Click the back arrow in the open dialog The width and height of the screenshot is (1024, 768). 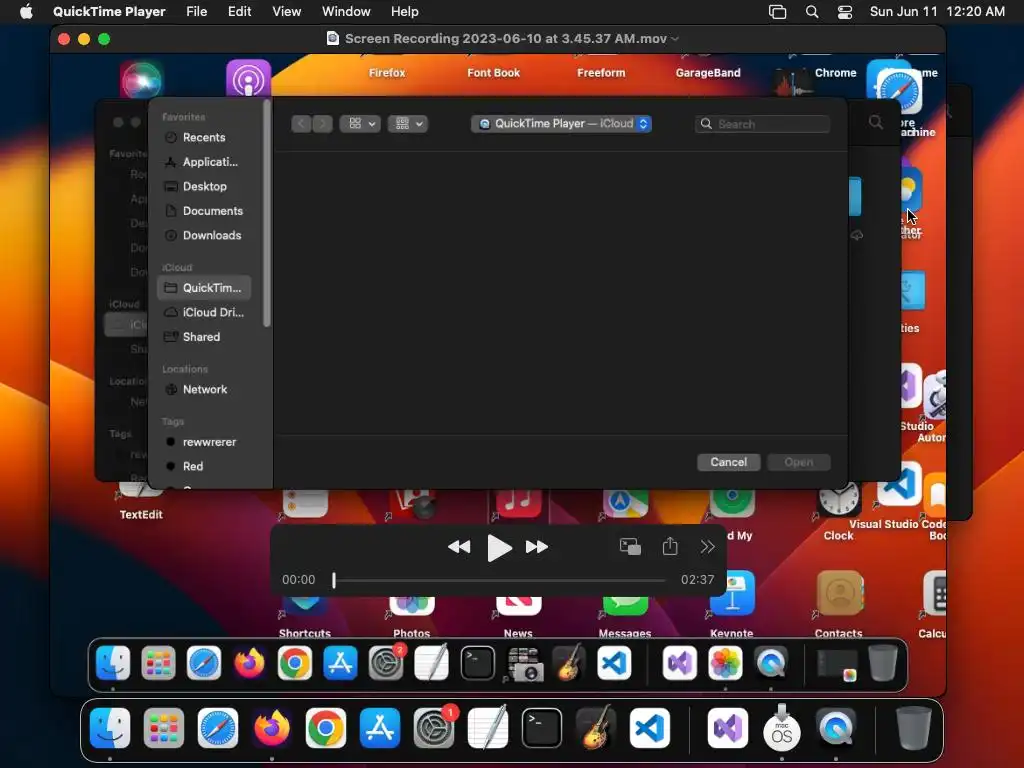[x=301, y=123]
